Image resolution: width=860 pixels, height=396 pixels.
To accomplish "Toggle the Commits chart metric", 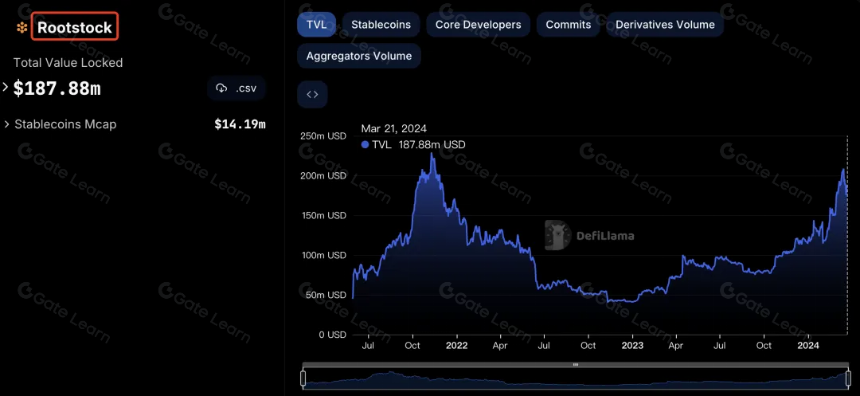I will [x=568, y=25].
